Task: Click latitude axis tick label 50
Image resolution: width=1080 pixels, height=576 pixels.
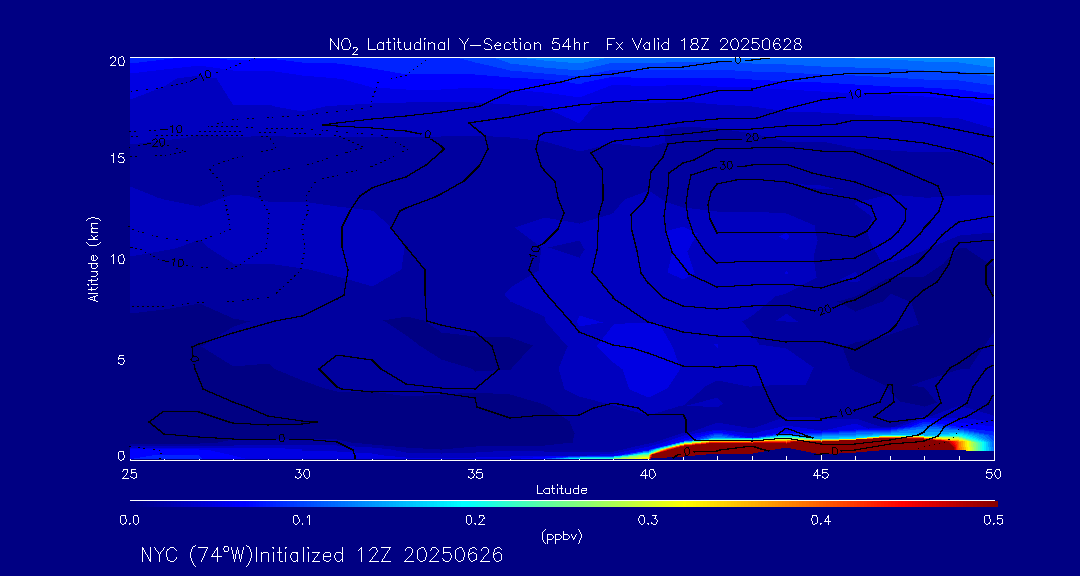Action: point(994,473)
